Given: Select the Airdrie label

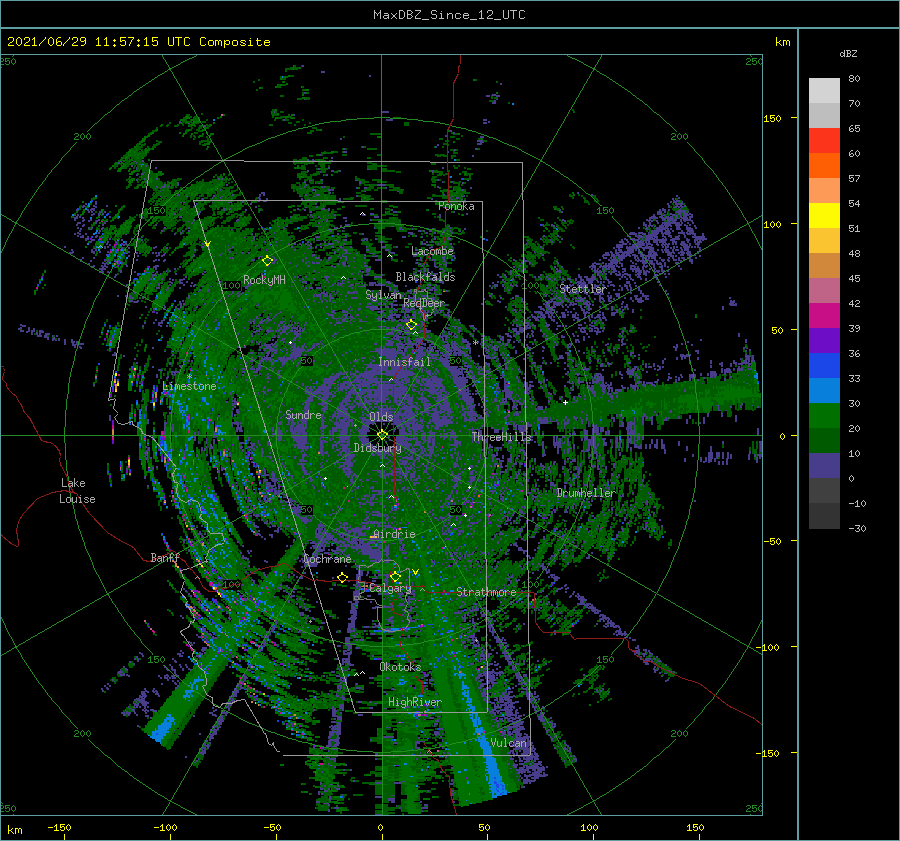Looking at the screenshot, I should click(394, 534).
